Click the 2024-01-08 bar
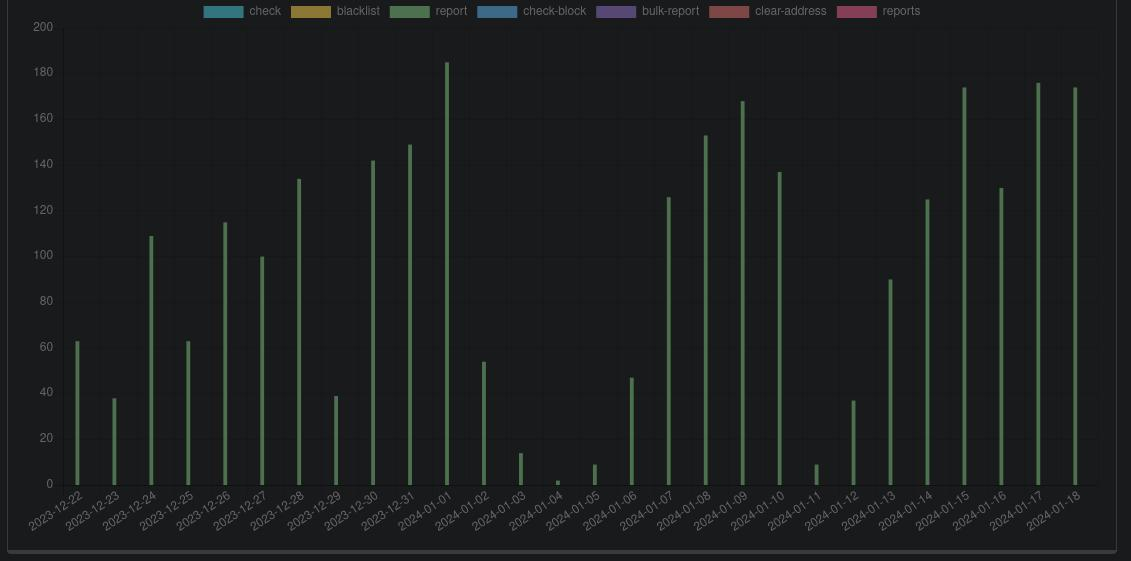Screen dimensions: 1131x561 (x=705, y=310)
